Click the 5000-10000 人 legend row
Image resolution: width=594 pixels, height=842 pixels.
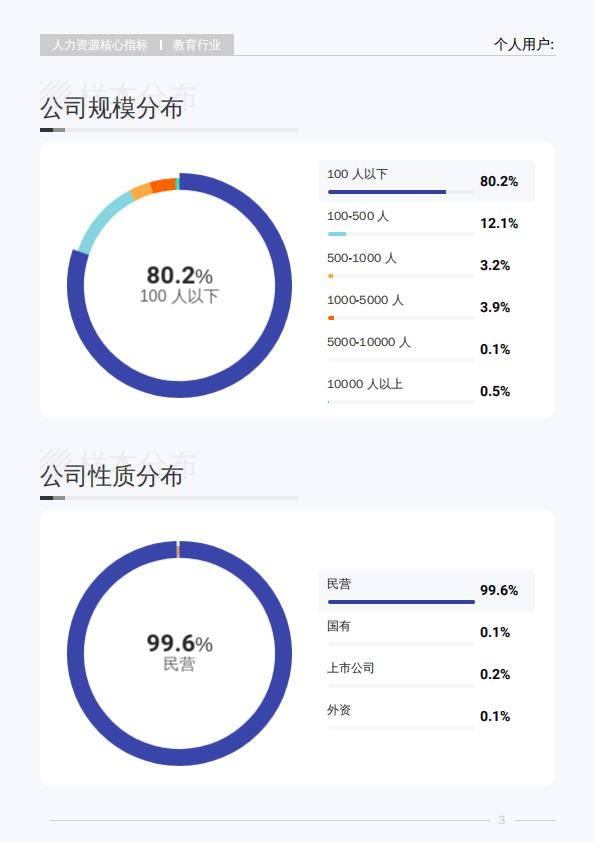point(426,349)
